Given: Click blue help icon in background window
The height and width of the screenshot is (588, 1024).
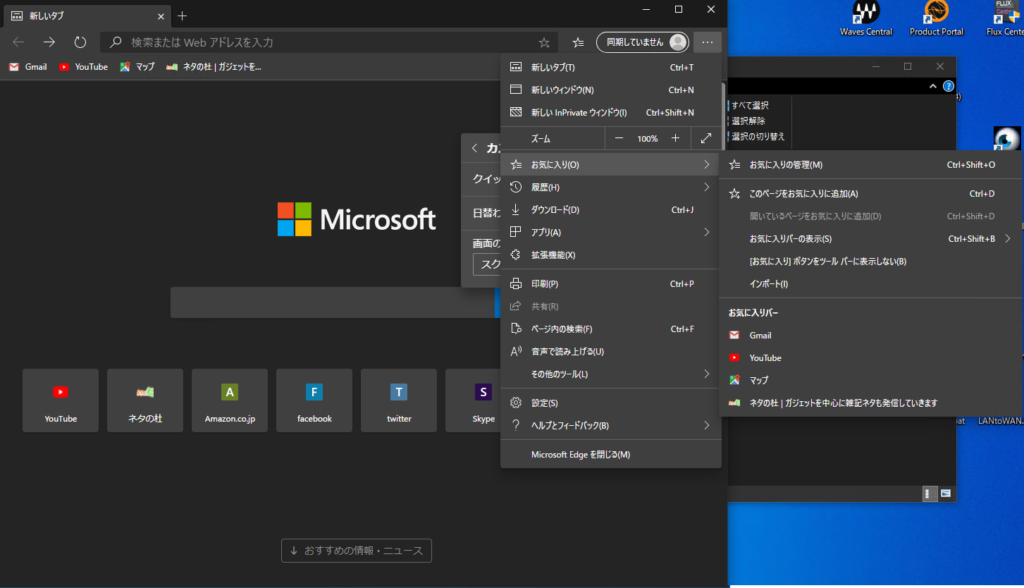Looking at the screenshot, I should 948,86.
